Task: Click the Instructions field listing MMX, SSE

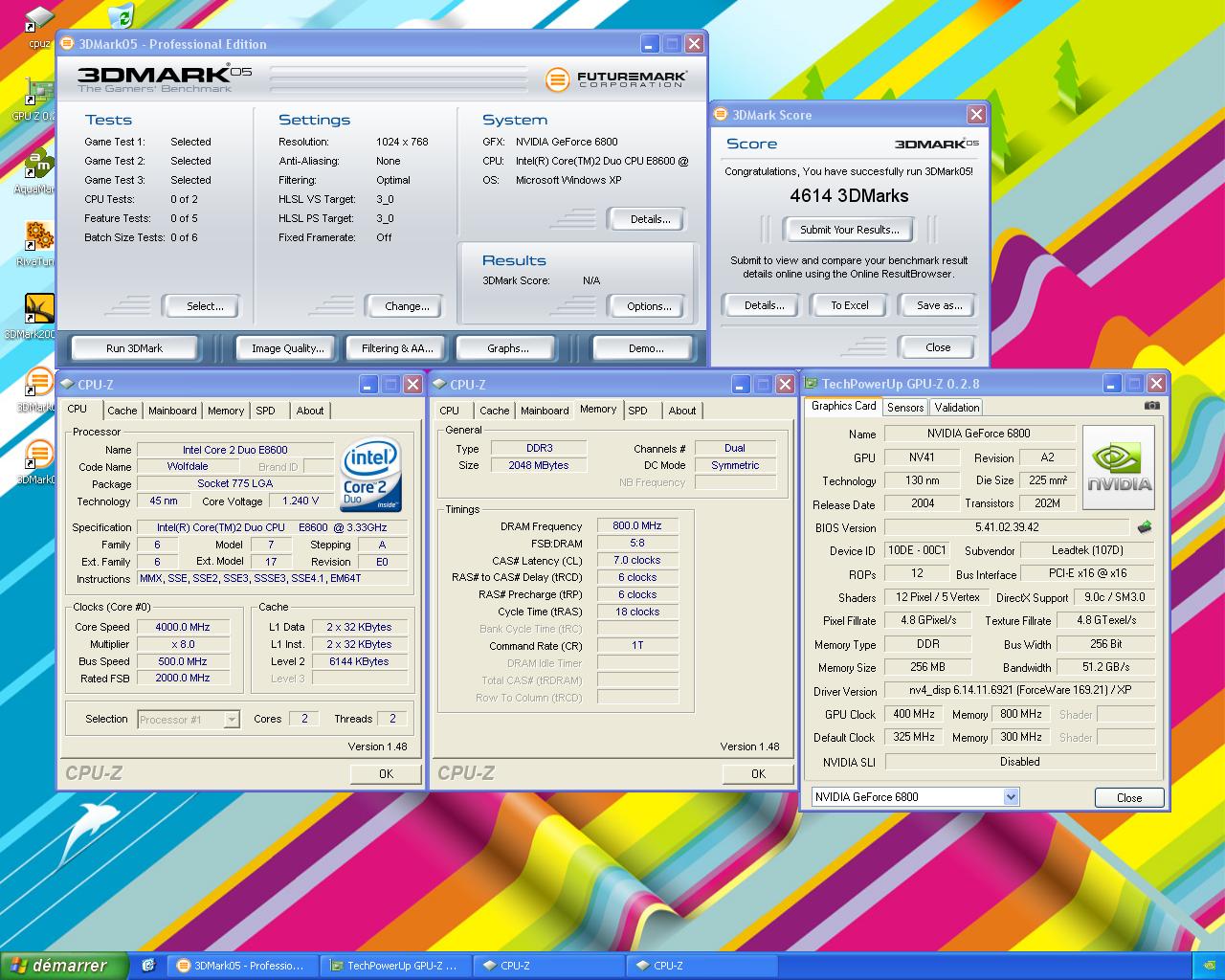Action: pos(274,579)
